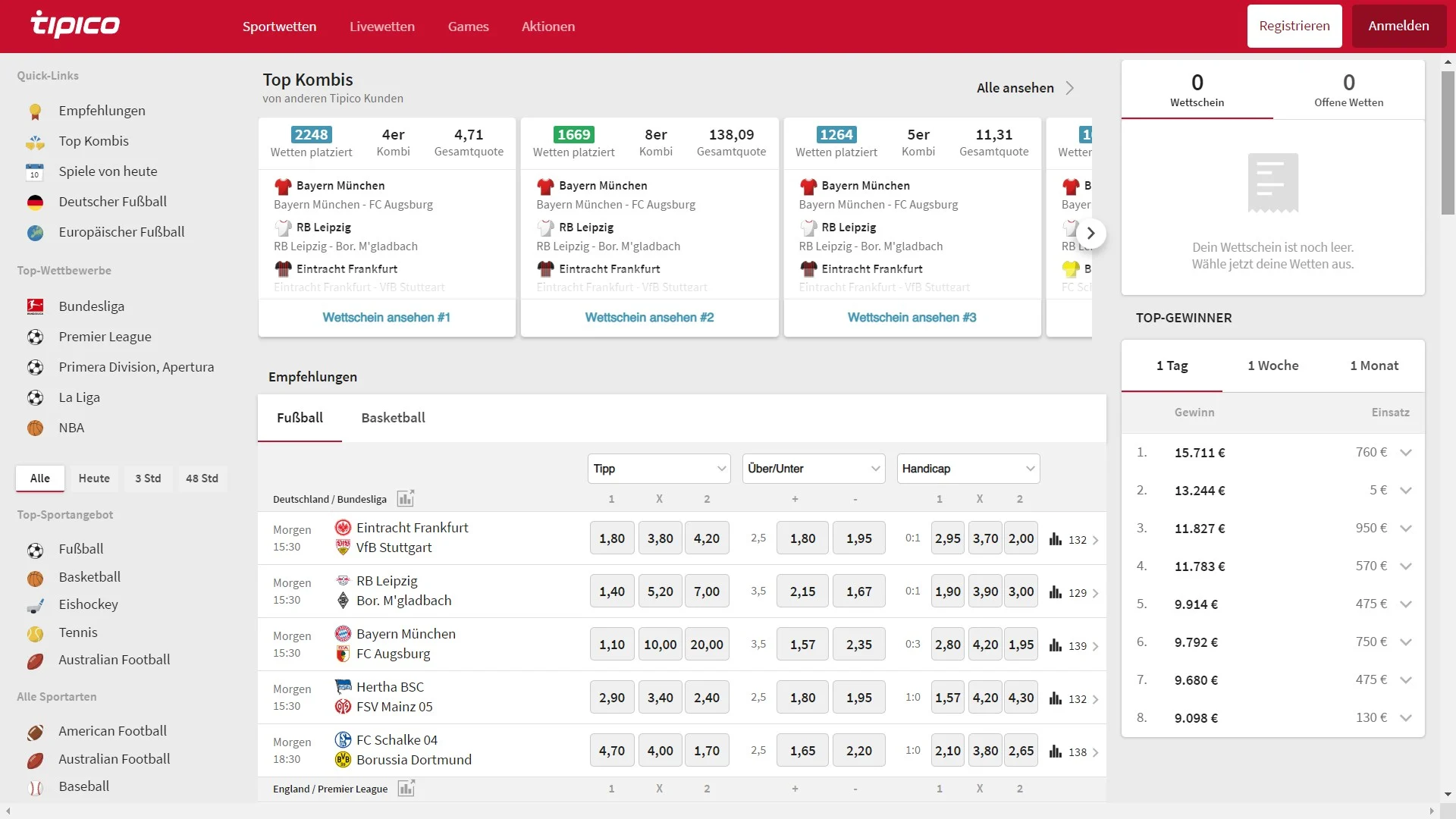This screenshot has height=819, width=1456.
Task: Open the Tipp dropdown
Action: (659, 469)
